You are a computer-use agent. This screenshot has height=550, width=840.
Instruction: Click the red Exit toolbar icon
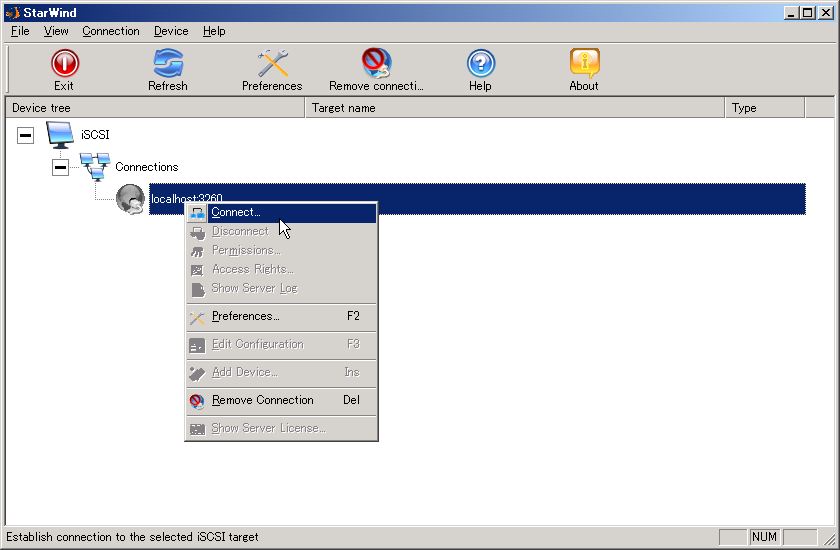[64, 65]
